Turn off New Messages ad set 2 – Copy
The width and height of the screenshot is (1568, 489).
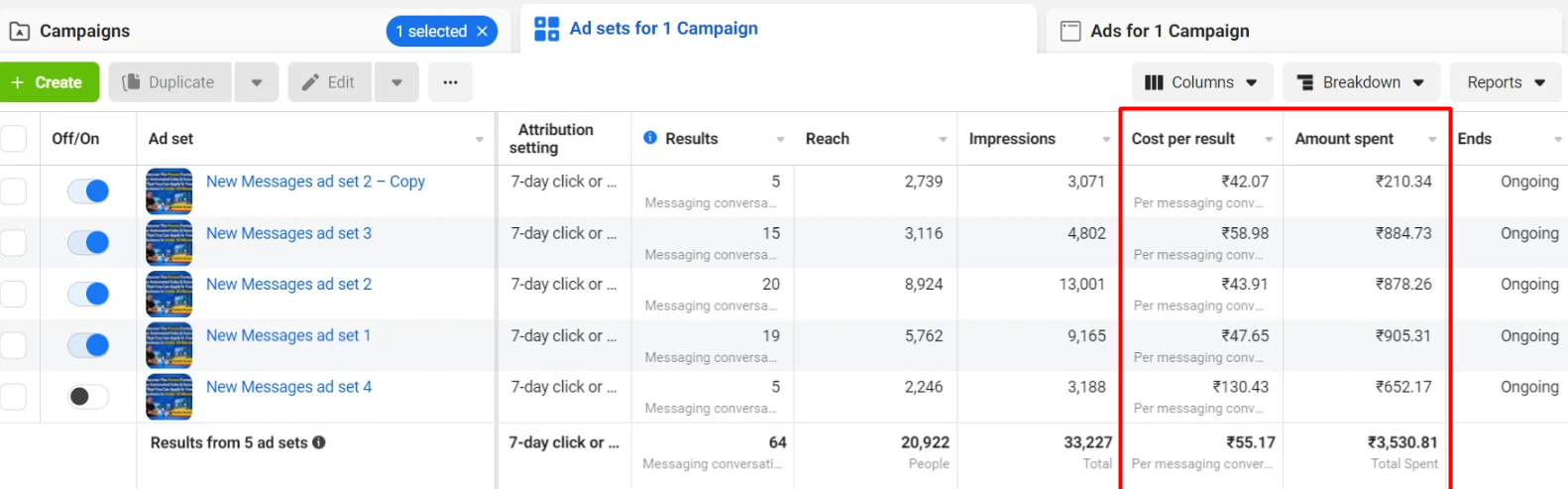point(88,190)
